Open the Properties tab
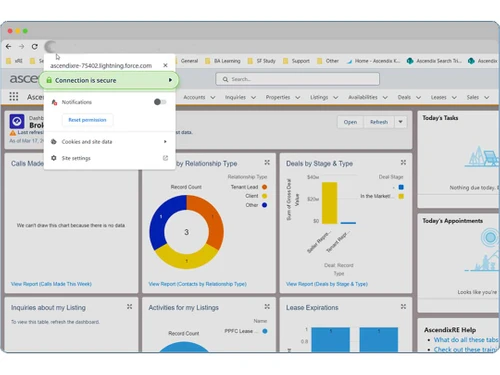This screenshot has height=375, width=500. [x=278, y=97]
